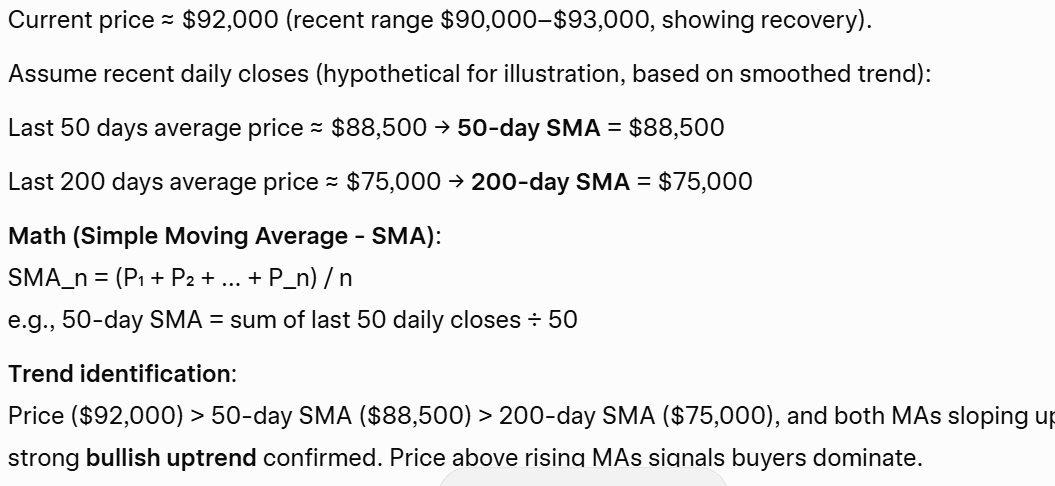This screenshot has height=486, width=1055.
Task: Click "Last 50 days average price" text
Action: (x=155, y=128)
